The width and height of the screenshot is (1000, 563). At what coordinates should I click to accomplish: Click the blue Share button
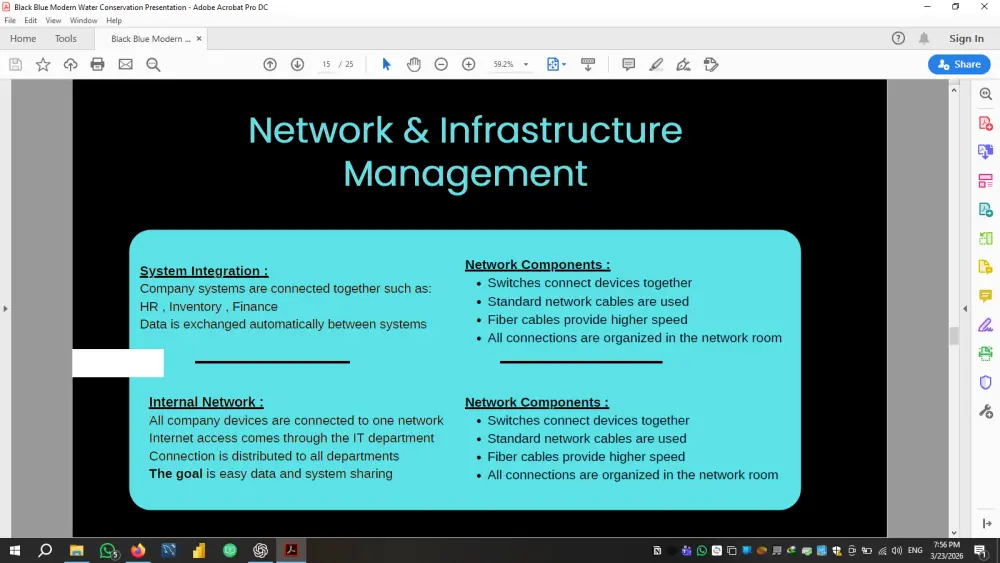[959, 64]
